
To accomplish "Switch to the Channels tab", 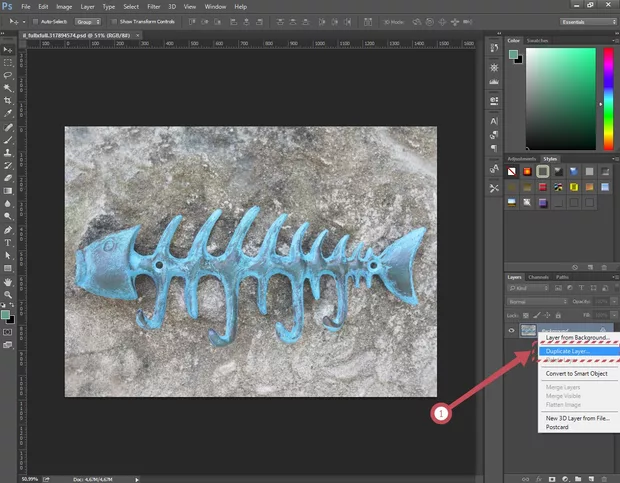I will (538, 277).
